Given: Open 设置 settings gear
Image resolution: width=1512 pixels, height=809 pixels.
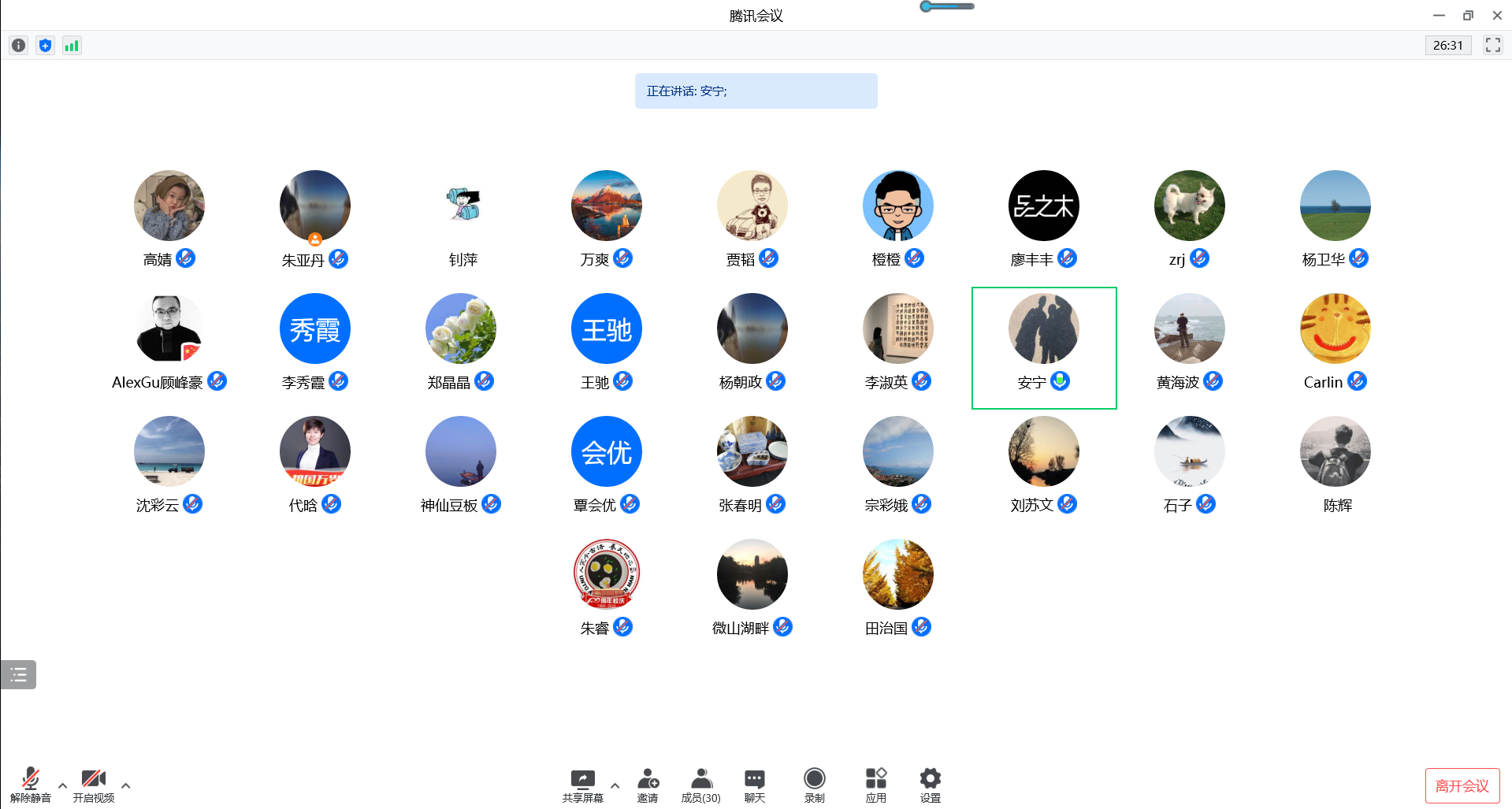Looking at the screenshot, I should point(930,779).
